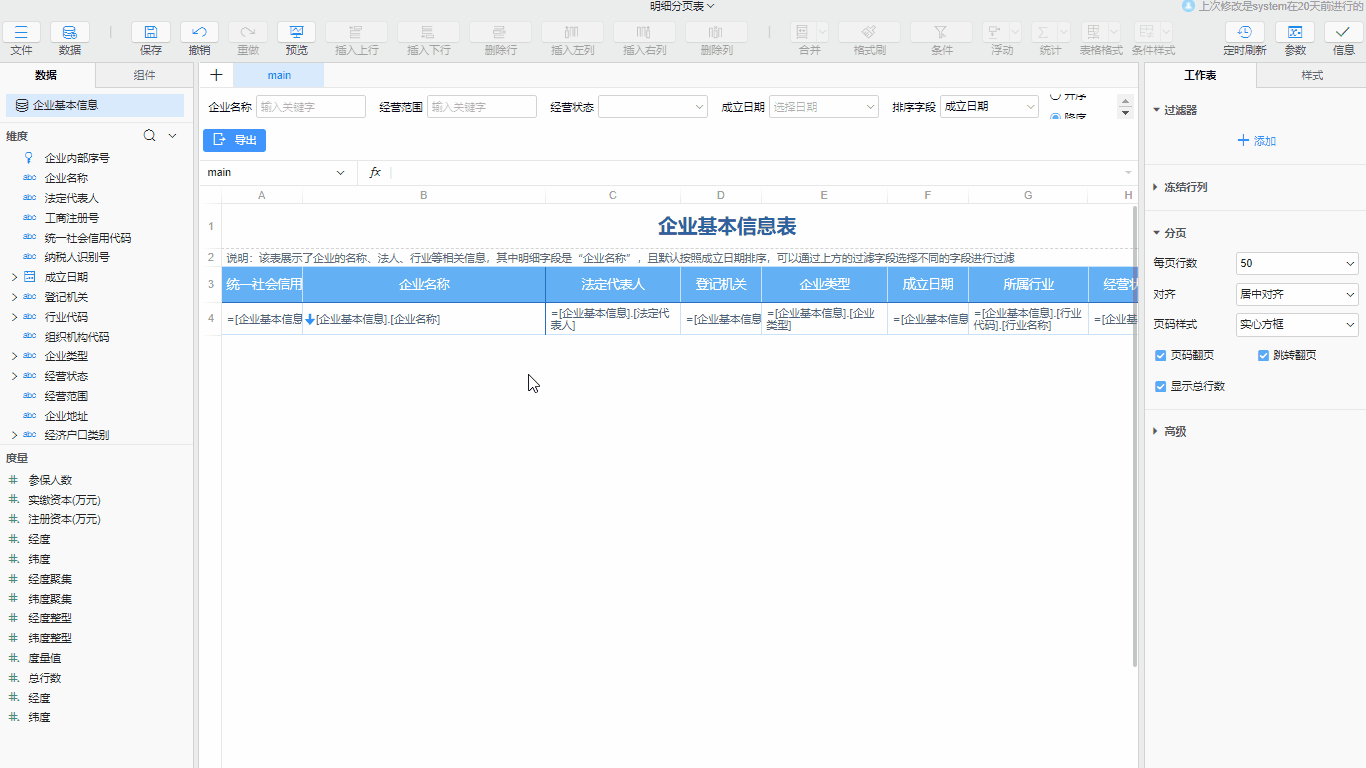This screenshot has width=1366, height=768.
Task: Click 添加 to add a filter
Action: click(1256, 141)
